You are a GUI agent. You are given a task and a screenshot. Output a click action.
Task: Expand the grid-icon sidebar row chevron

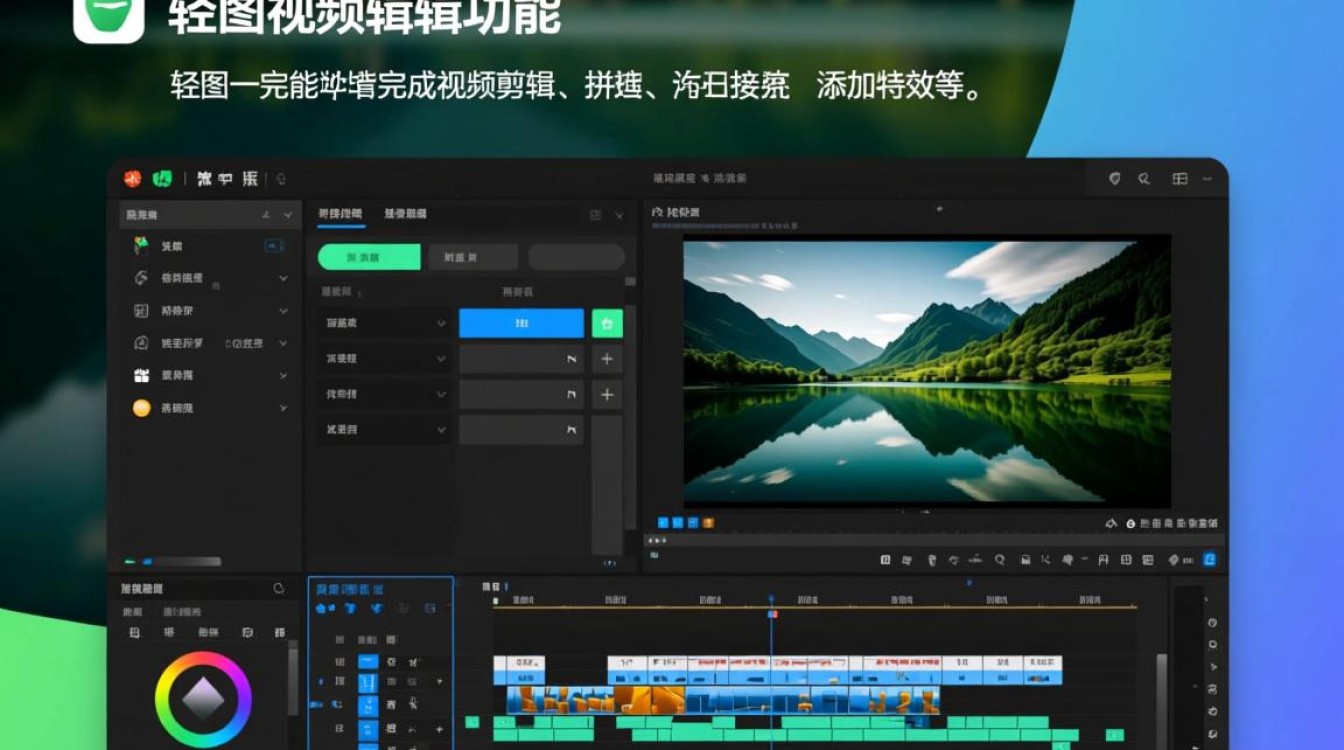click(283, 311)
